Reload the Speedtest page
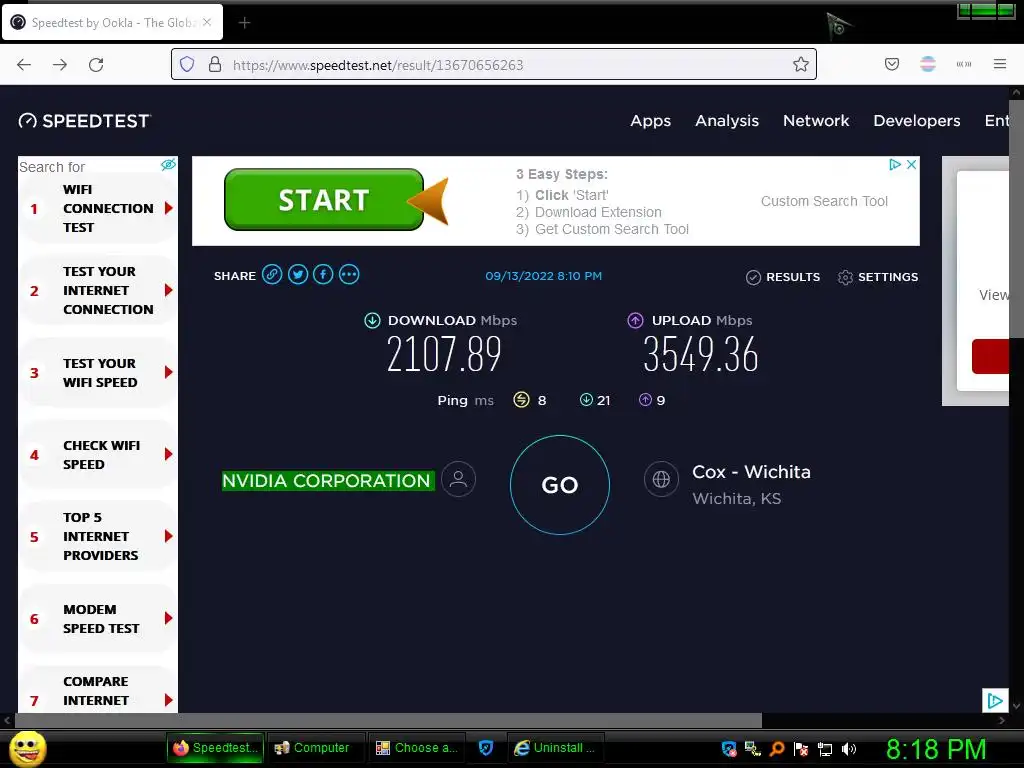The height and width of the screenshot is (768, 1024). 96,65
